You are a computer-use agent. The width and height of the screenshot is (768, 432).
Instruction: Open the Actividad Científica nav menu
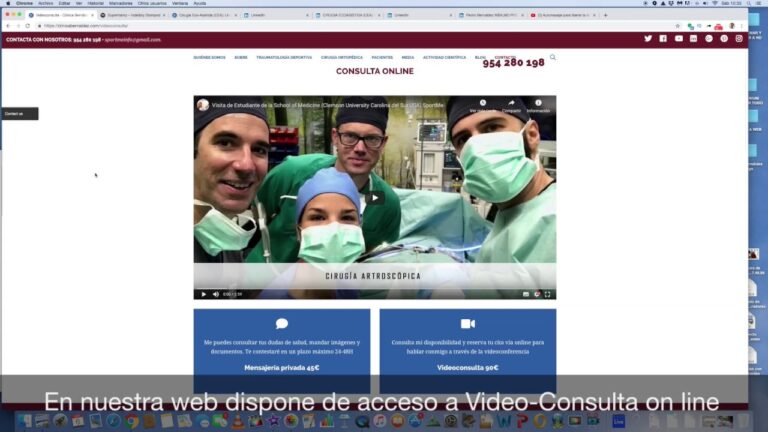[445, 58]
